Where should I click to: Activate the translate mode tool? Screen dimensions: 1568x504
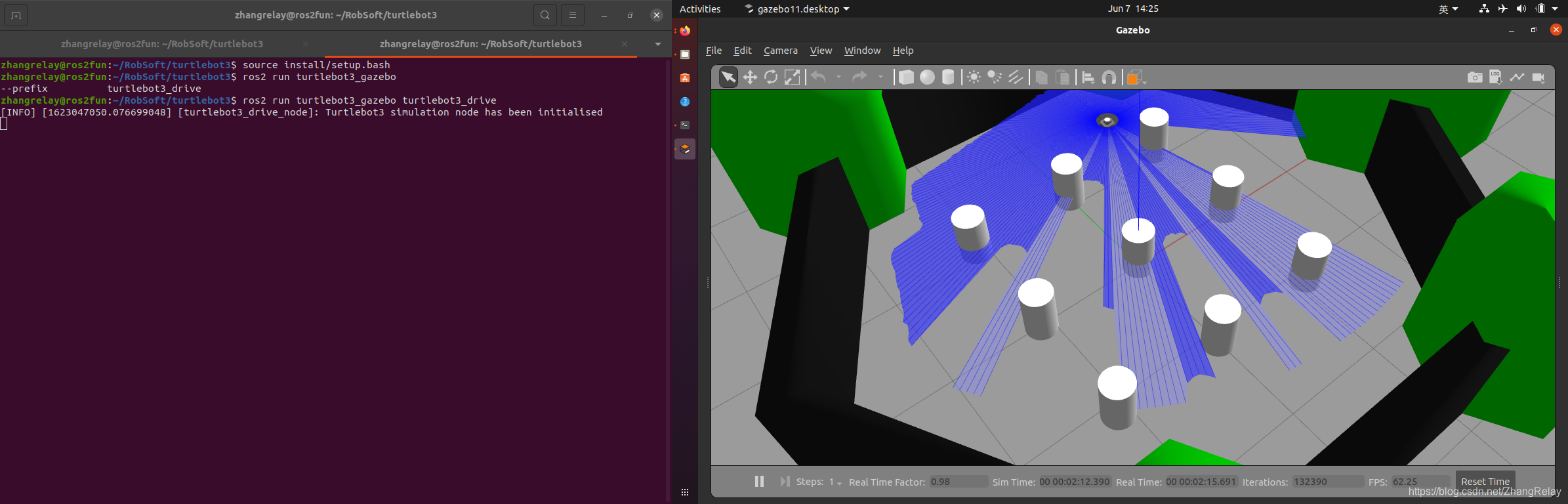coord(750,77)
